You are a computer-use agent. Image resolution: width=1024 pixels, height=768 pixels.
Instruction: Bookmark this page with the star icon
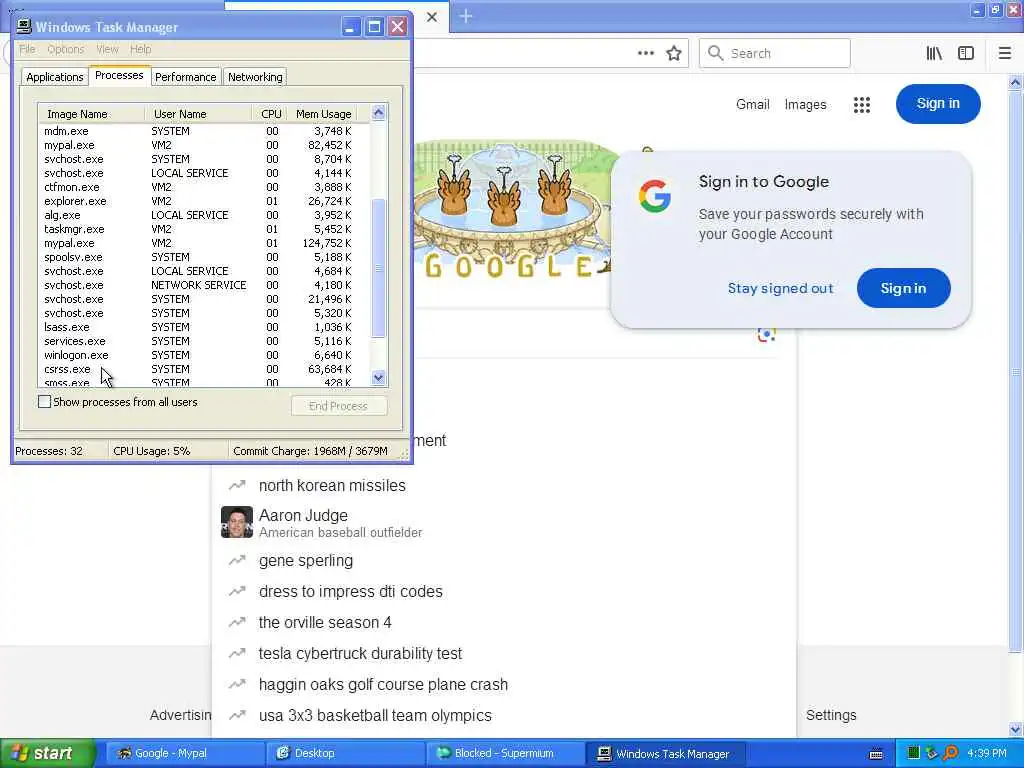click(674, 54)
